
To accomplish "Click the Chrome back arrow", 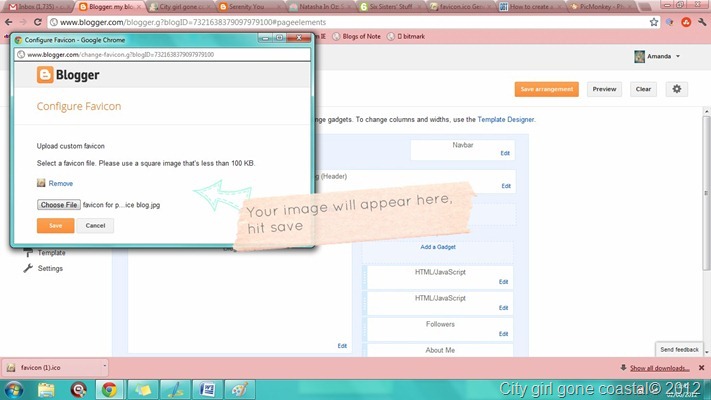I will pyautogui.click(x=9, y=22).
